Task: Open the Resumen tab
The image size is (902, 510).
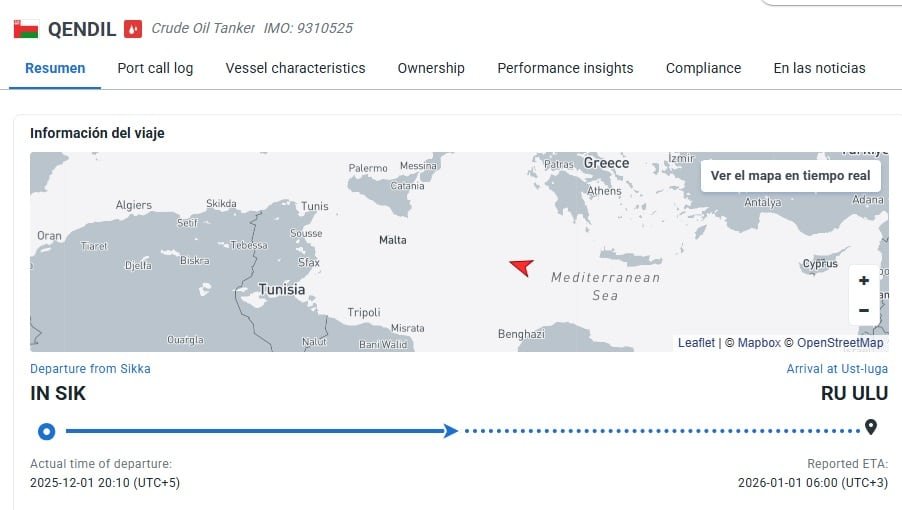Action: tap(55, 68)
